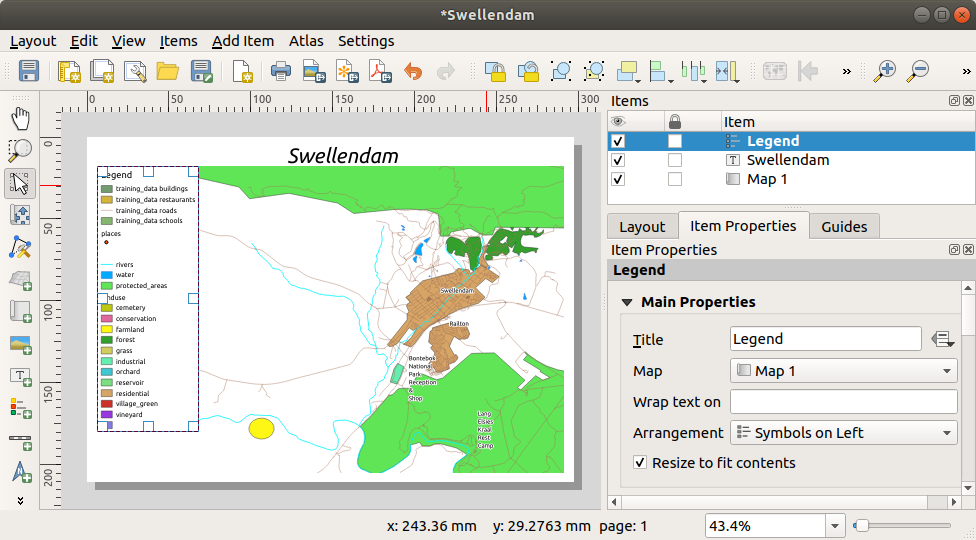Open the Arrangement dropdown

point(844,433)
